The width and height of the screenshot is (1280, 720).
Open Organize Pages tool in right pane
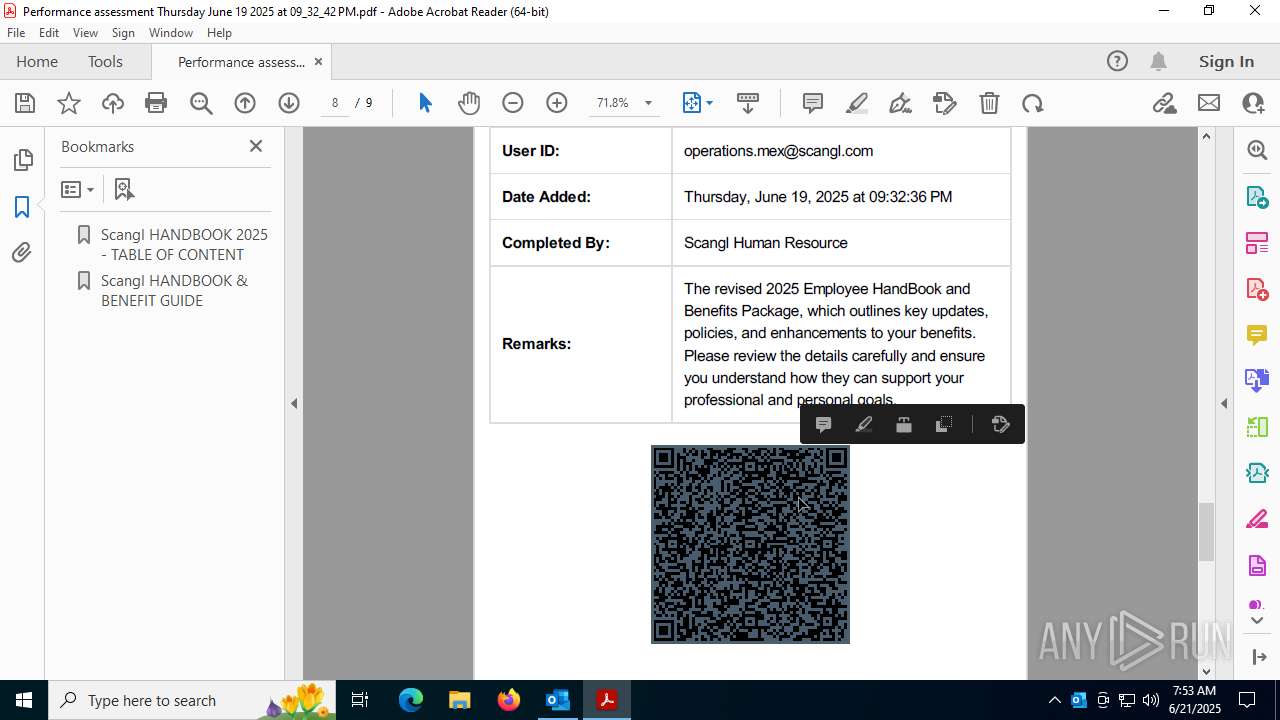click(x=1257, y=242)
